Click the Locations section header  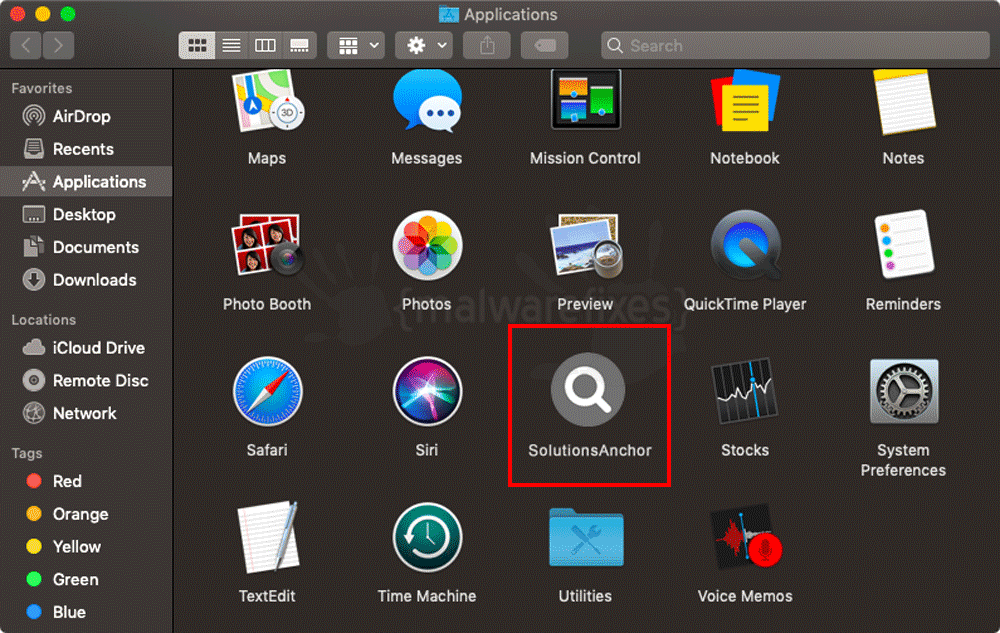pyautogui.click(x=43, y=320)
